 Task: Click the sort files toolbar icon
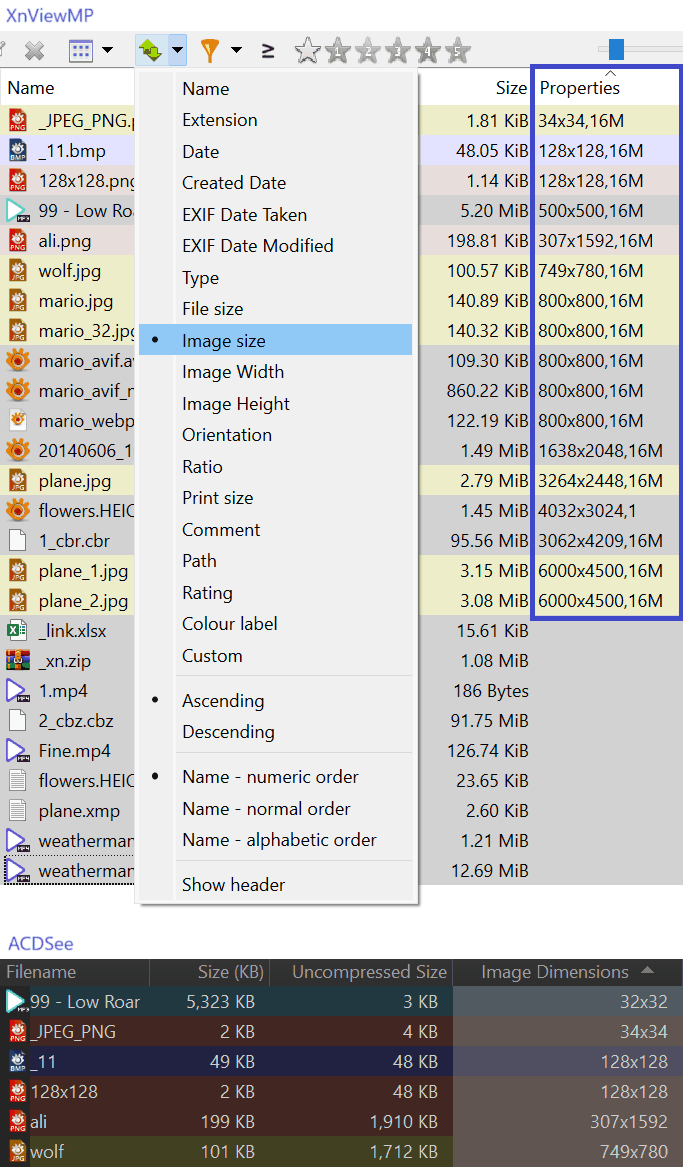pos(150,49)
